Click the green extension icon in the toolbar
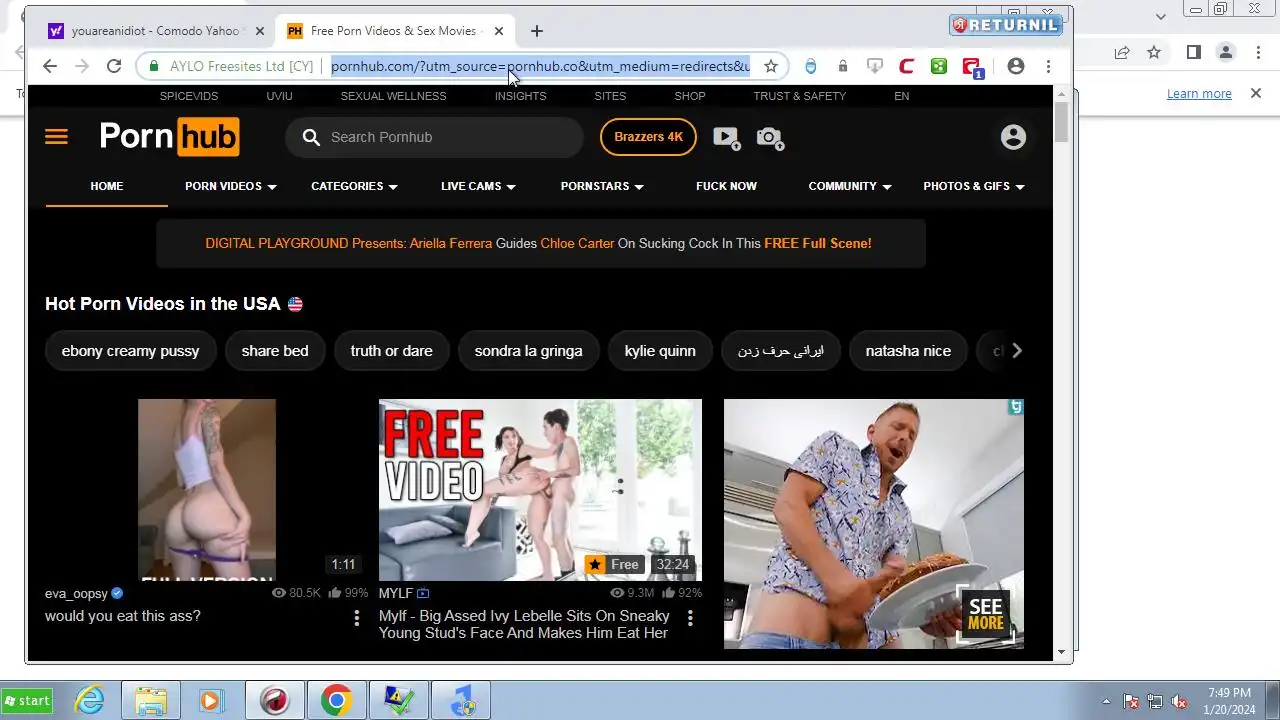 click(x=939, y=66)
